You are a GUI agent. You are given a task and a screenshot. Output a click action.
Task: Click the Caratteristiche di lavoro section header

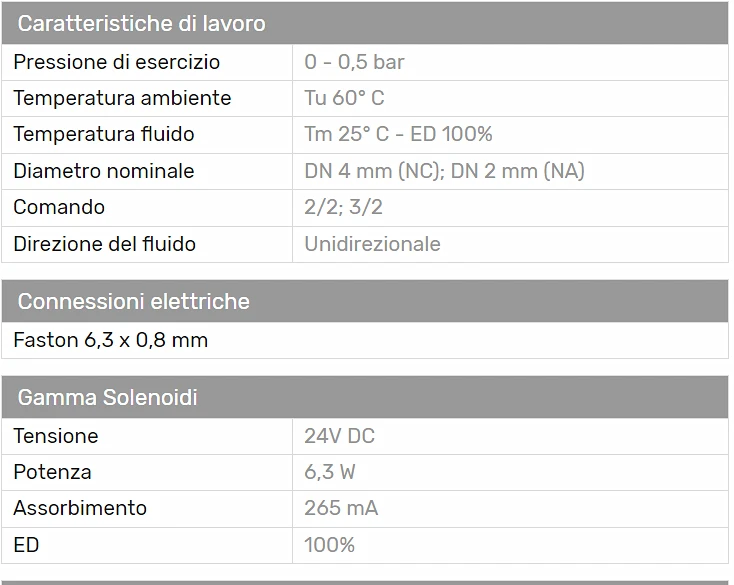coord(365,23)
